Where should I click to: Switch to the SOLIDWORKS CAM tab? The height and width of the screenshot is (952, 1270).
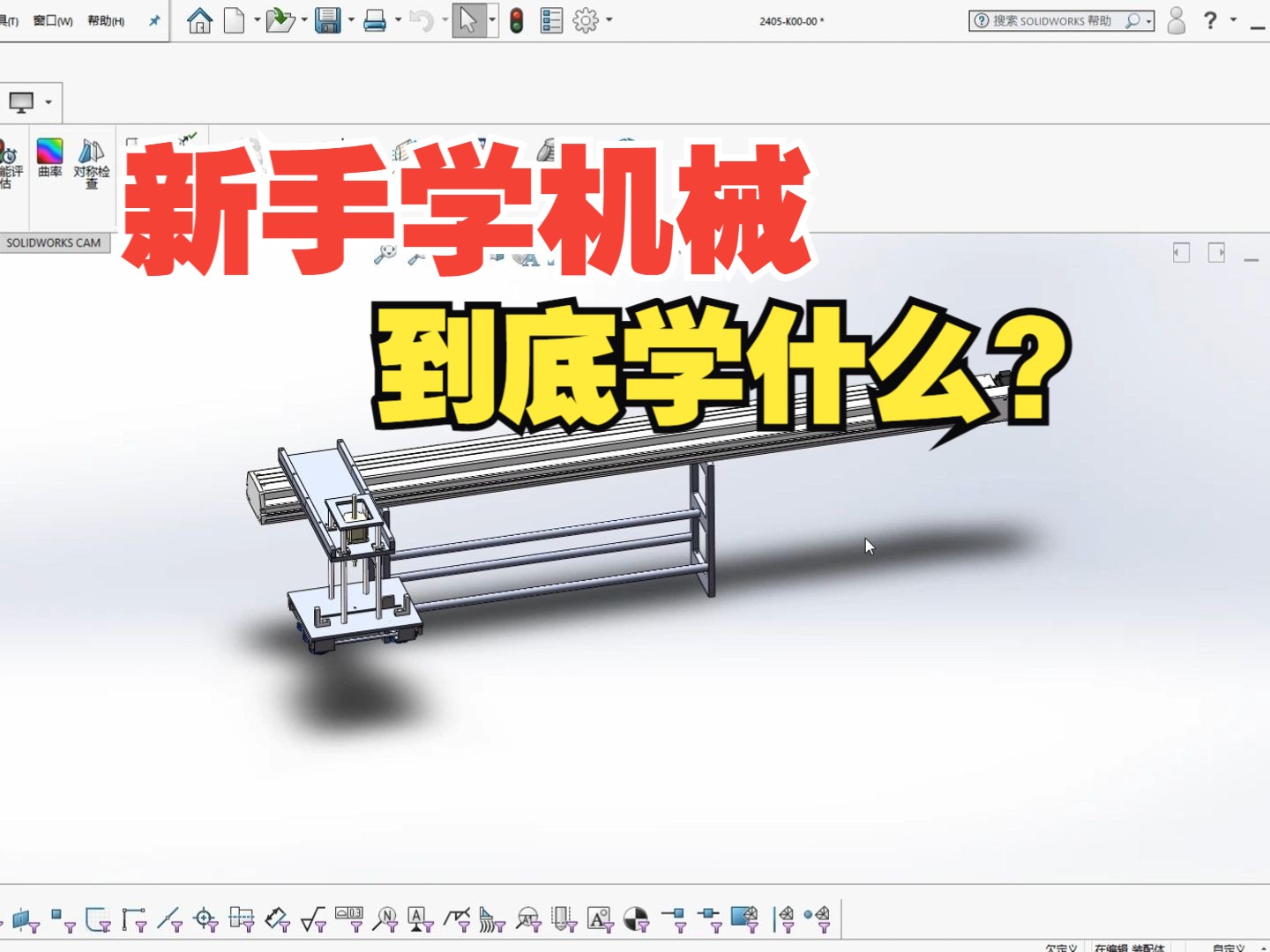[54, 242]
